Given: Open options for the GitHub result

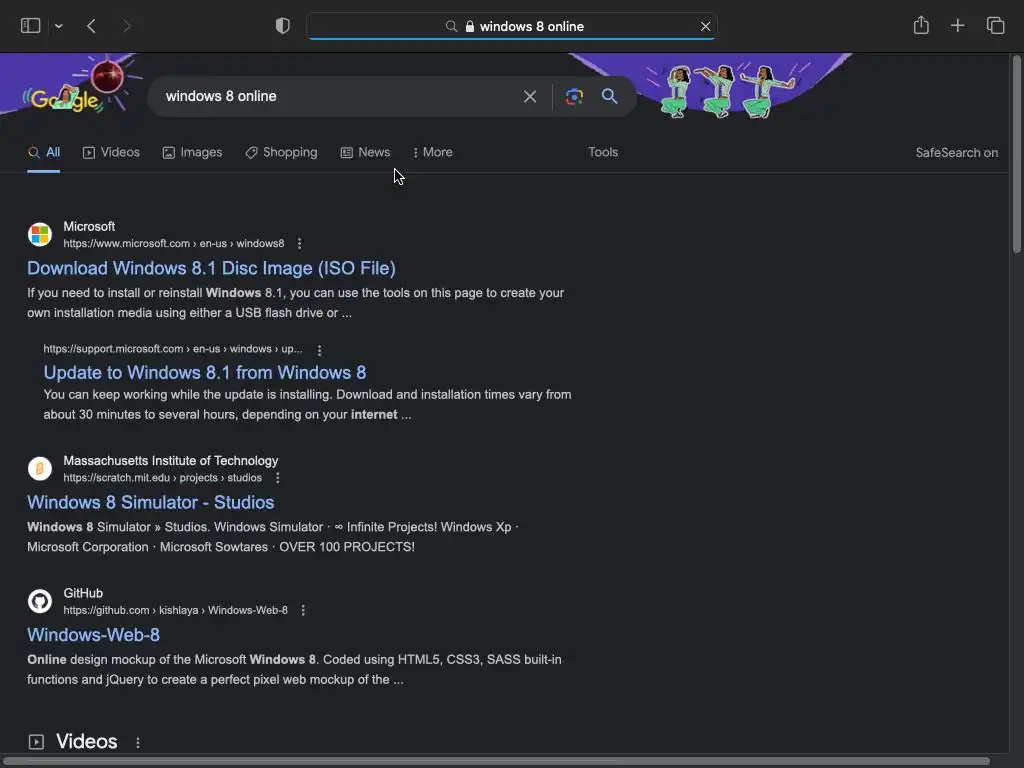Looking at the screenshot, I should tap(303, 611).
